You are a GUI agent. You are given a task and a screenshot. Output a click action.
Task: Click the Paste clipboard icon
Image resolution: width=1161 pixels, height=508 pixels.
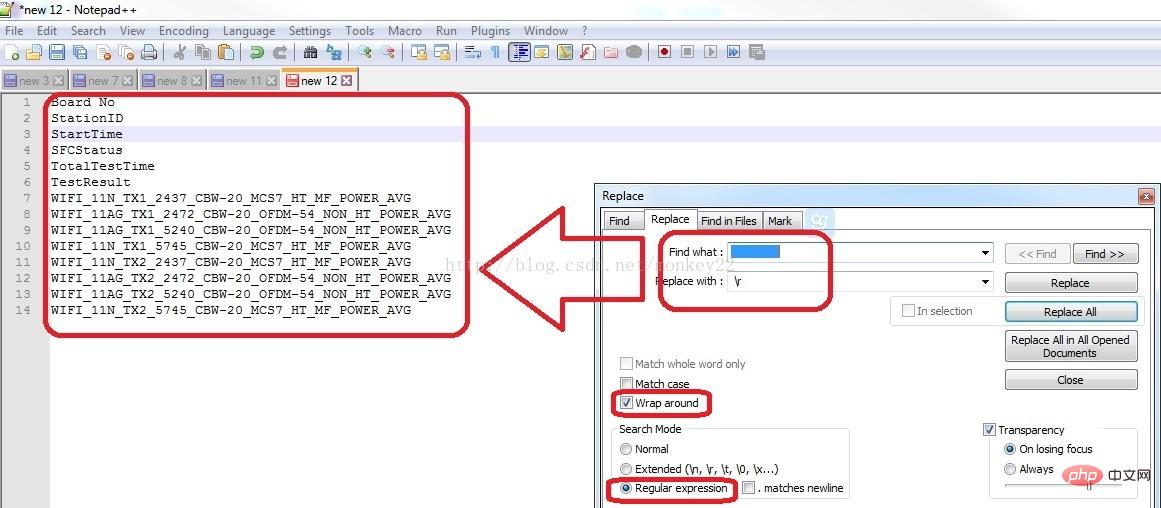tap(227, 53)
